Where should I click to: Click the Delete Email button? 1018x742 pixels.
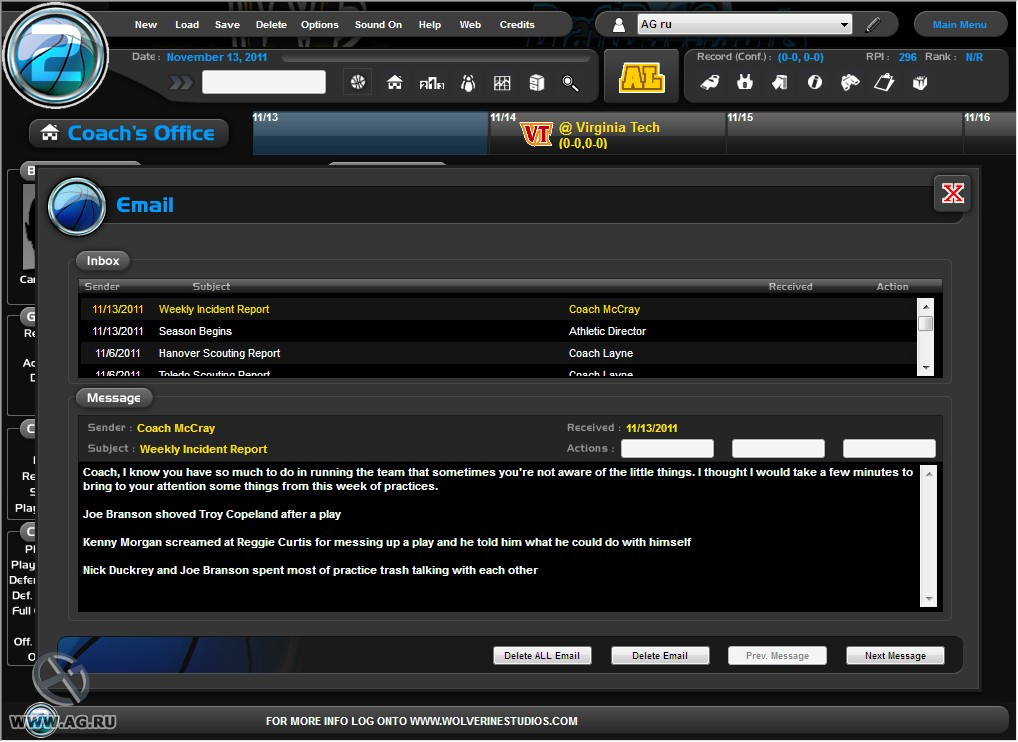(x=660, y=656)
